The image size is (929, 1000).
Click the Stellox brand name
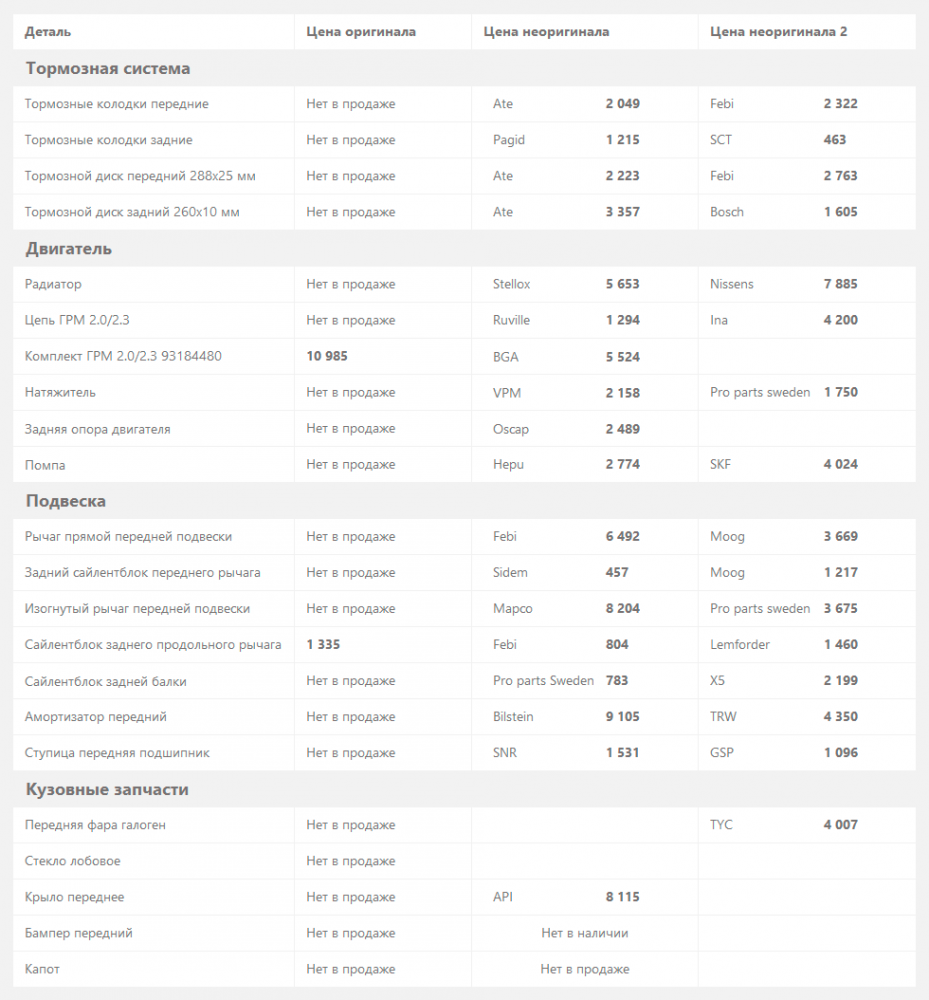coord(512,284)
